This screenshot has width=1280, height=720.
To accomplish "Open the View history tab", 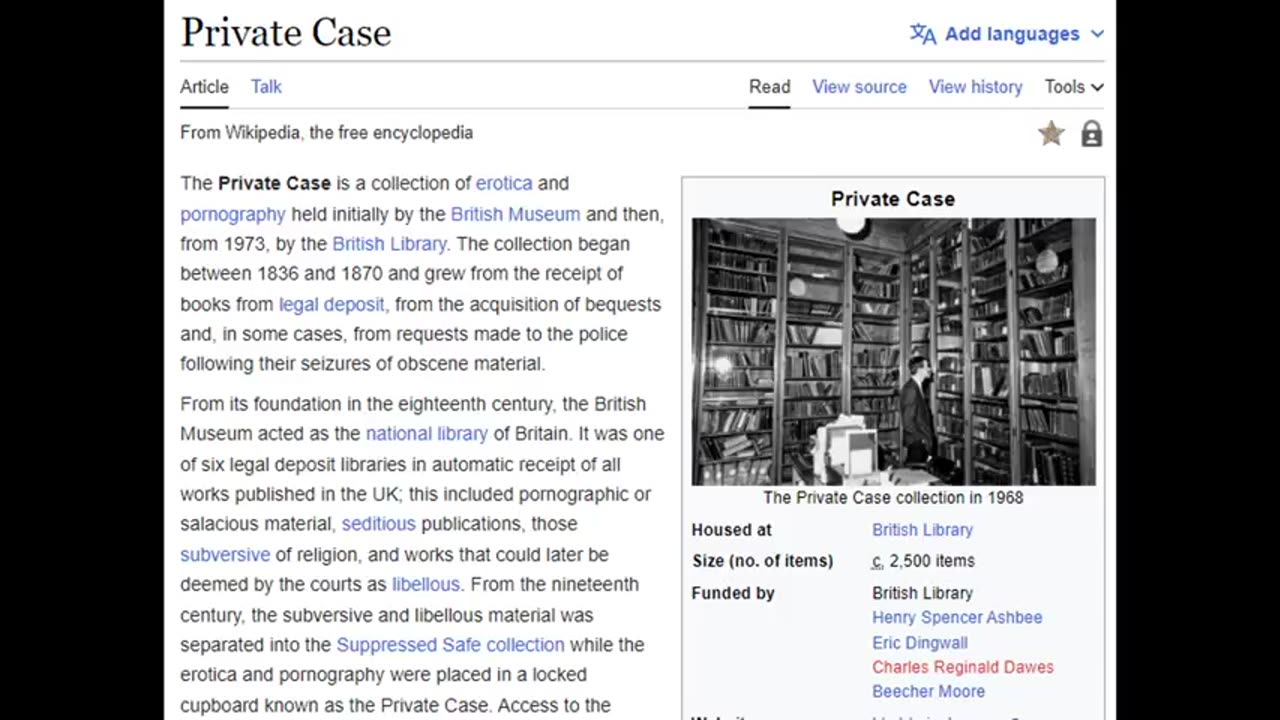I will [975, 87].
